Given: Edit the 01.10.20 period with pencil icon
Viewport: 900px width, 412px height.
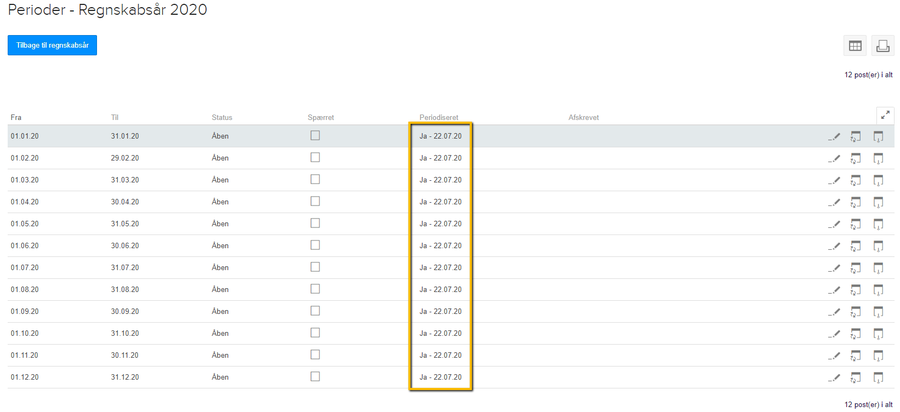Looking at the screenshot, I should 834,333.
